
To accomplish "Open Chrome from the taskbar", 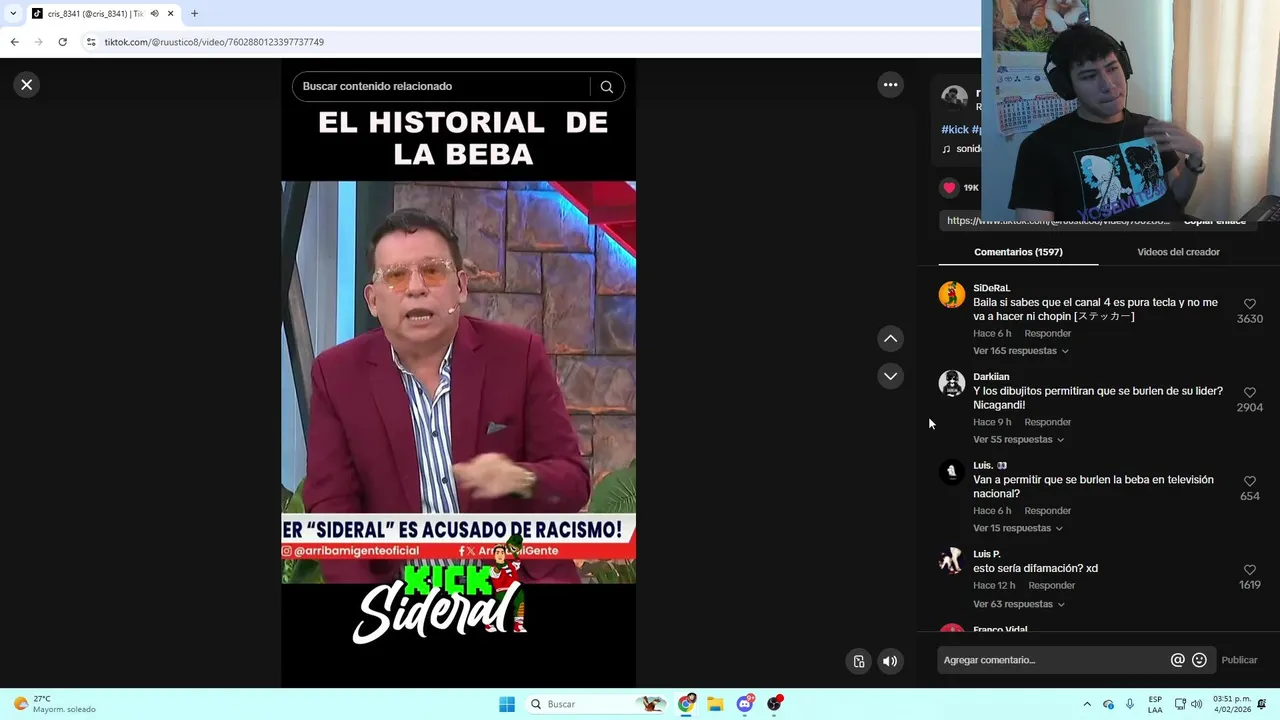I will (686, 704).
